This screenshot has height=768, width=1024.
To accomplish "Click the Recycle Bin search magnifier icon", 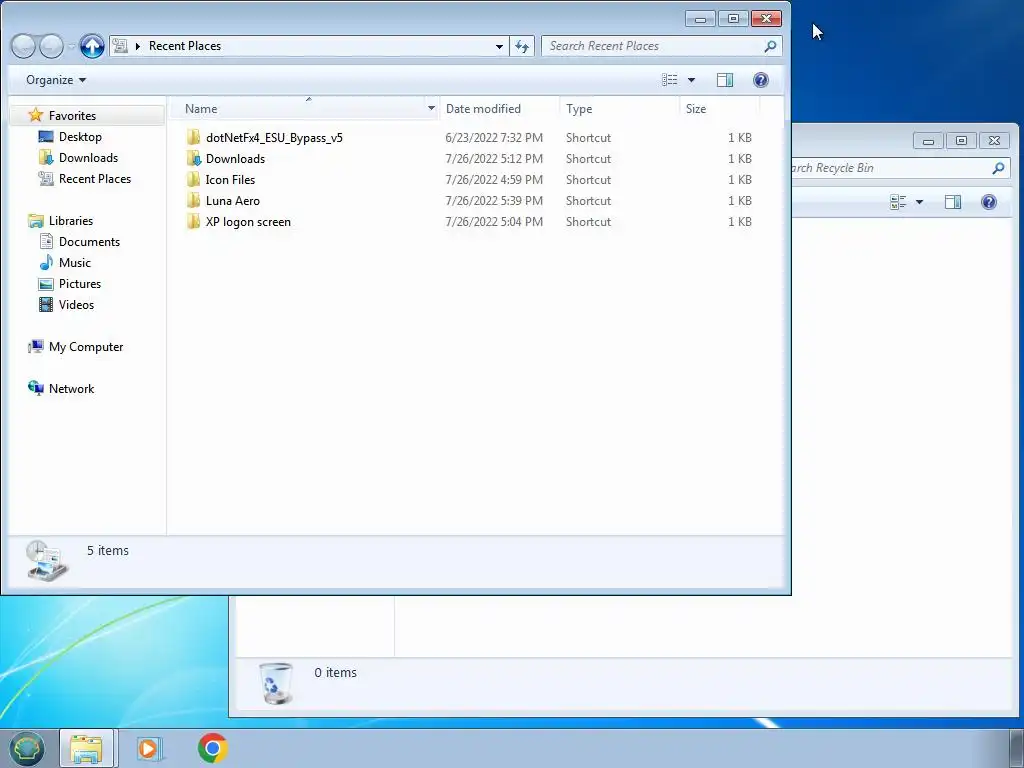I will click(998, 168).
